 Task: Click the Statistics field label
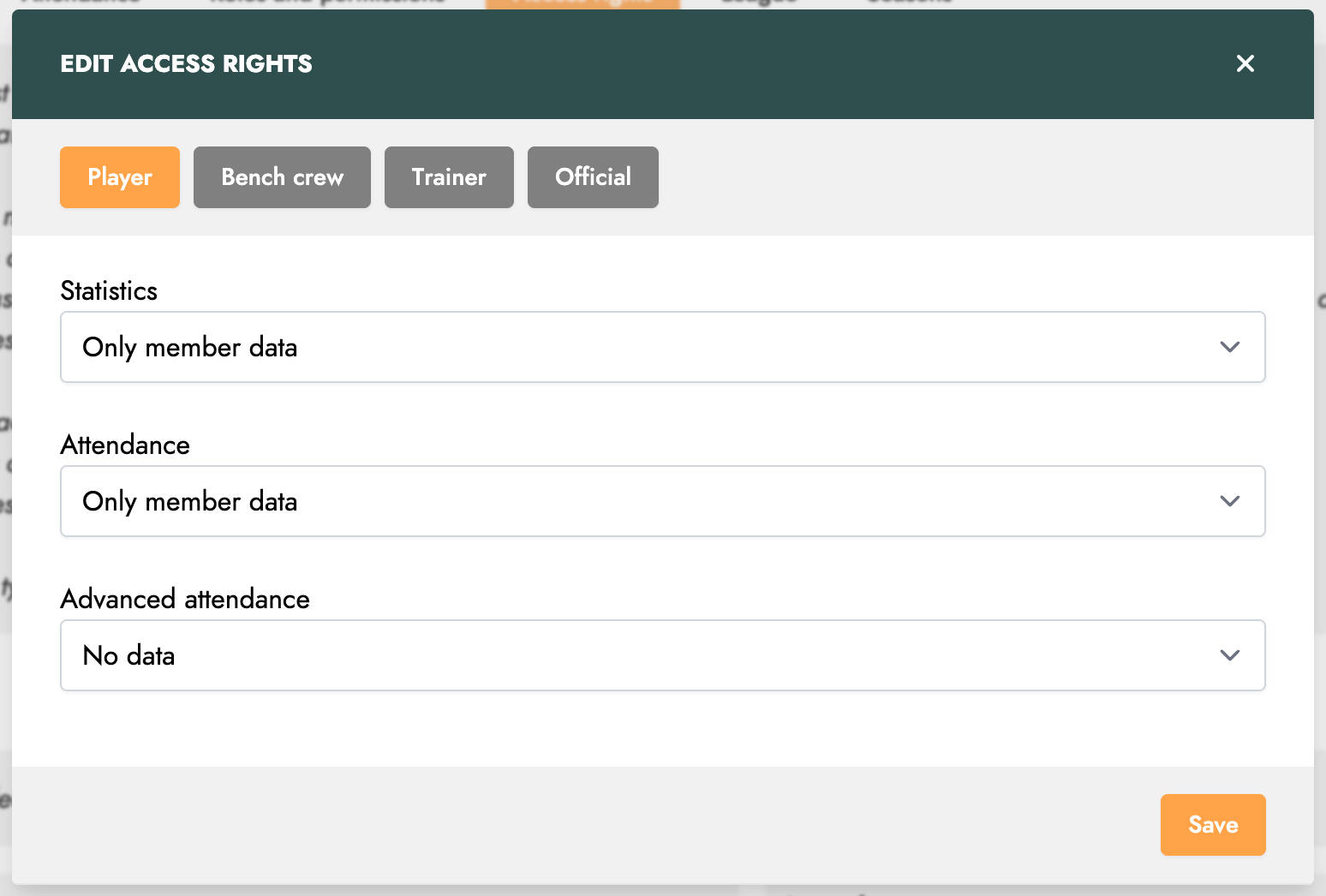[x=109, y=291]
